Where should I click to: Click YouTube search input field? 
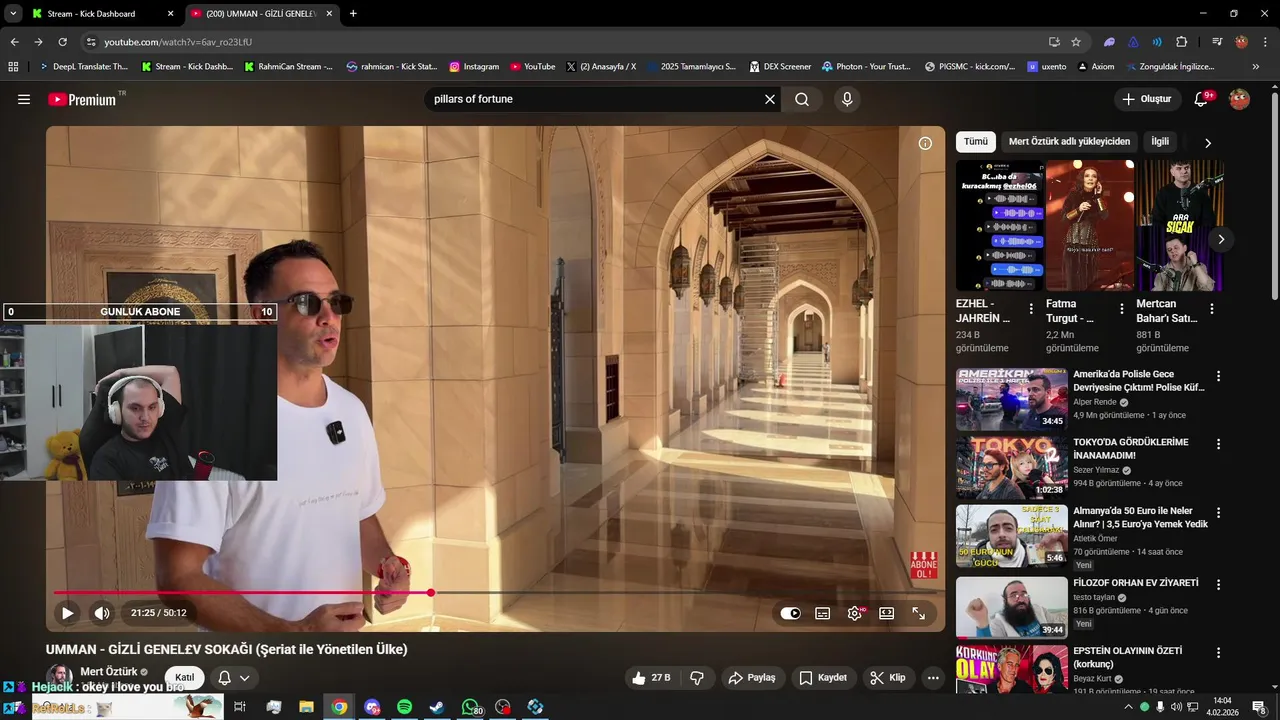(x=595, y=99)
